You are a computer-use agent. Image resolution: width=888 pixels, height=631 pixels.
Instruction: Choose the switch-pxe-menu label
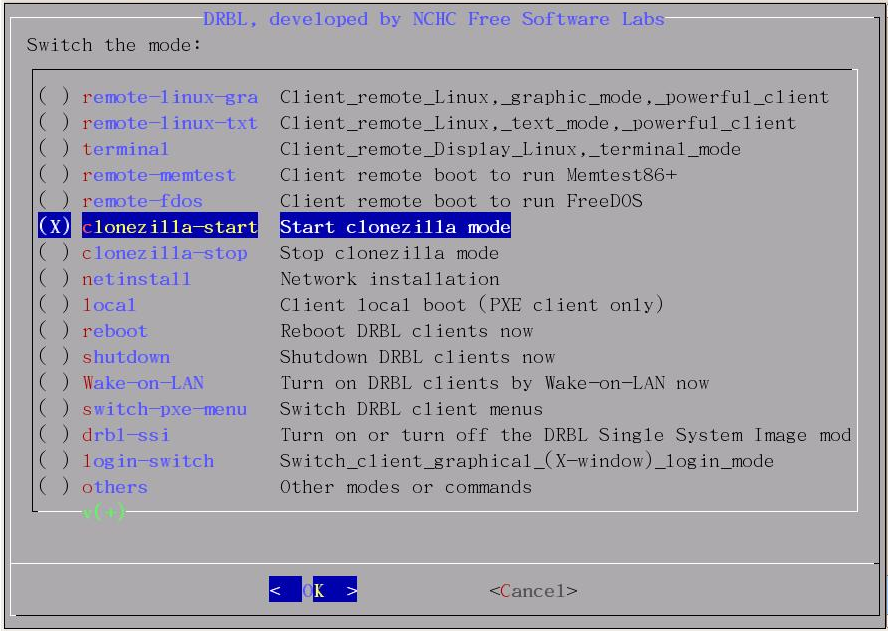coord(164,410)
